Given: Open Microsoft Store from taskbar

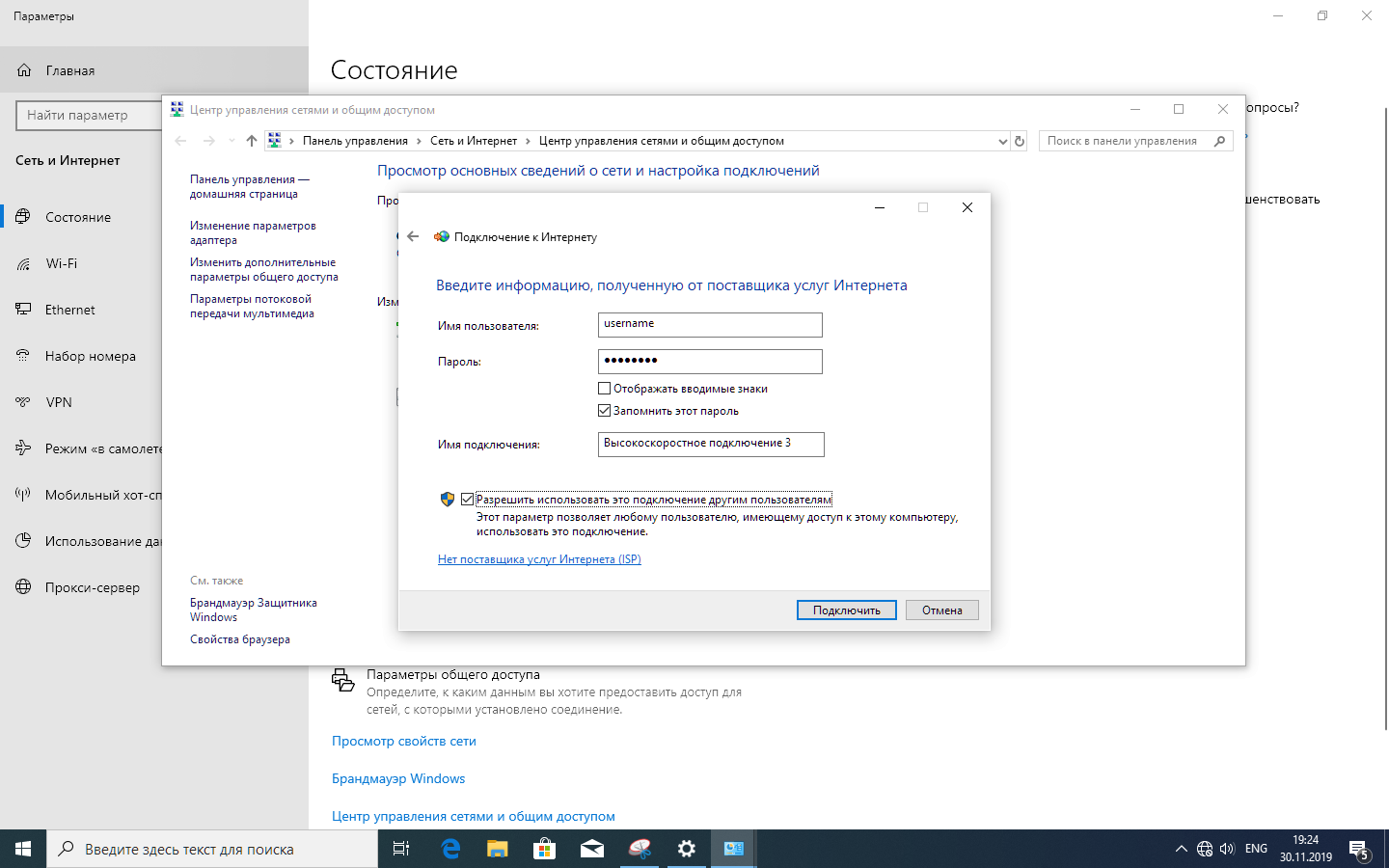Looking at the screenshot, I should click(x=544, y=849).
